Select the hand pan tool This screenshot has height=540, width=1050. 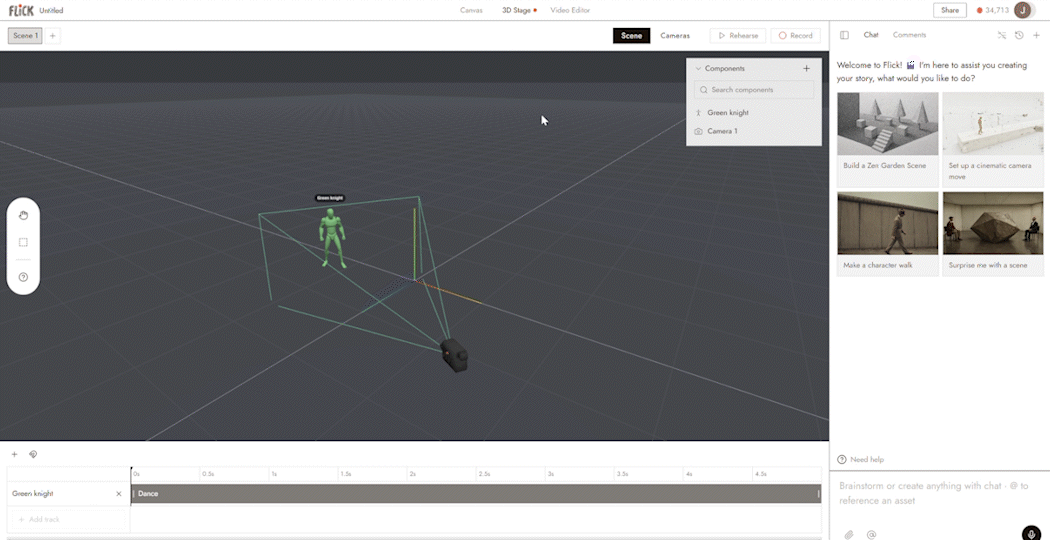tap(23, 215)
